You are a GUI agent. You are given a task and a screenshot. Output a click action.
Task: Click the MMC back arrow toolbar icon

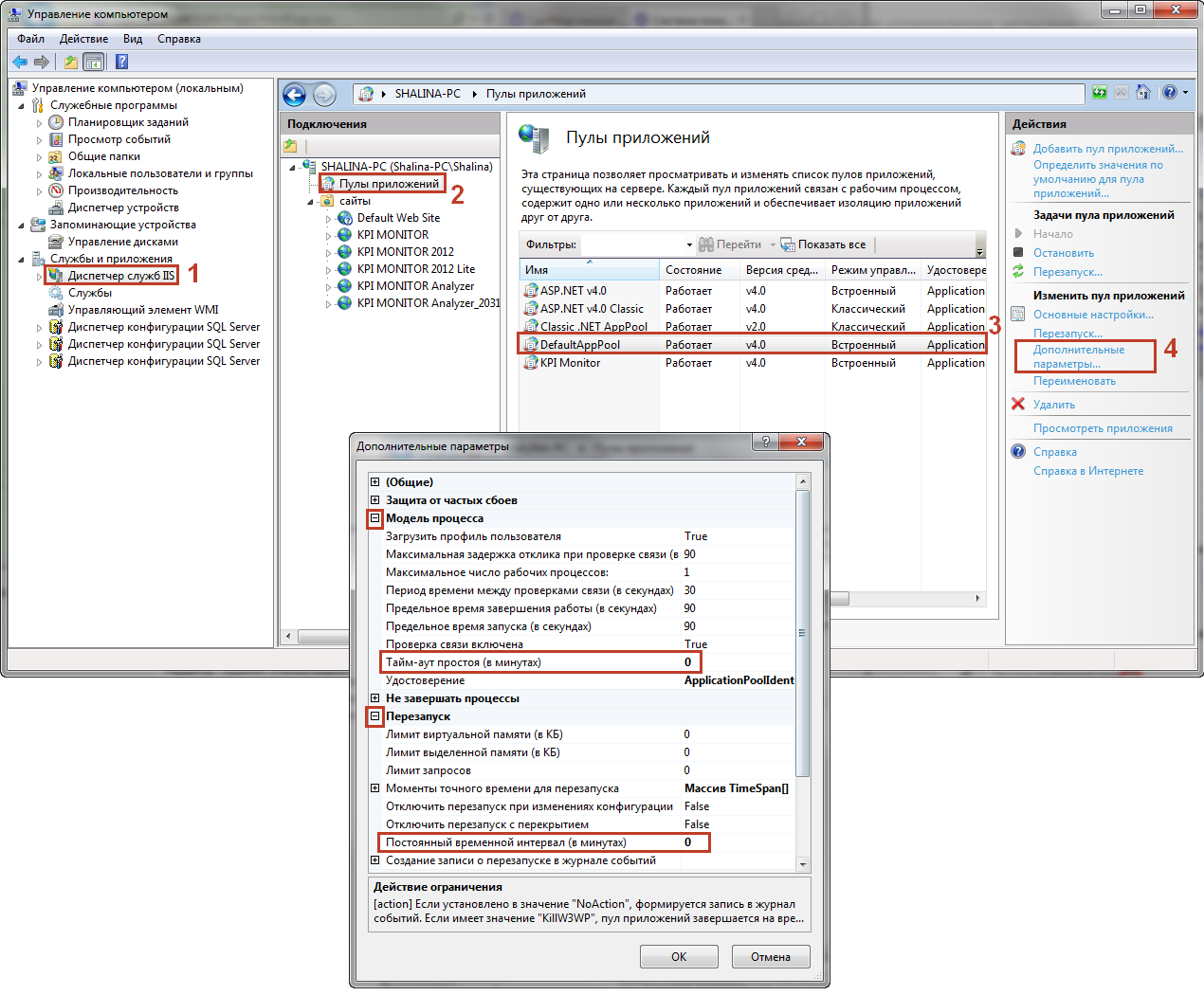click(20, 62)
